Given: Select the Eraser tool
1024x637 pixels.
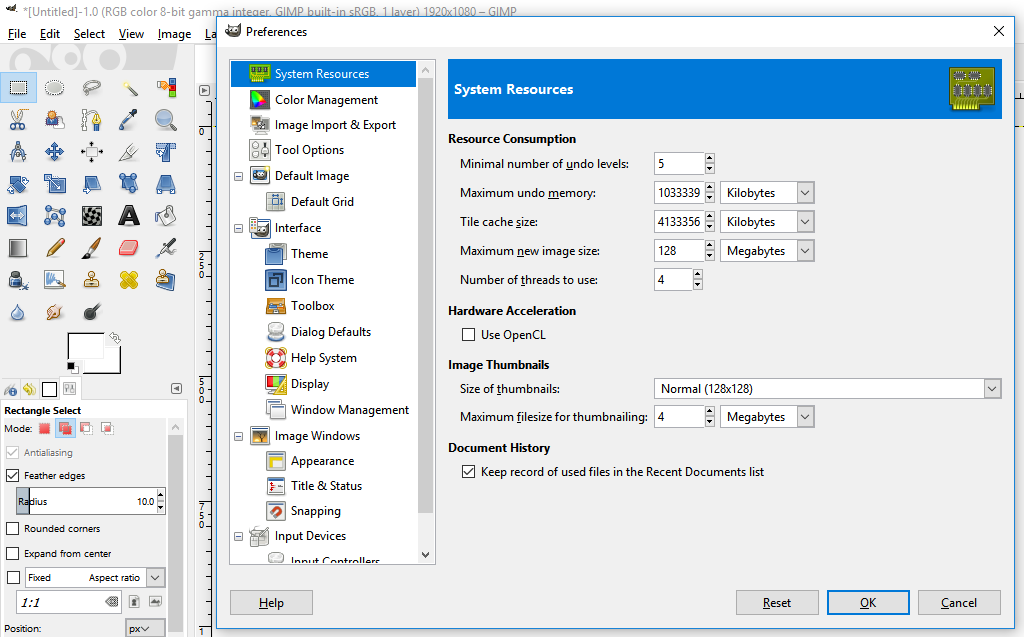Looking at the screenshot, I should [129, 248].
